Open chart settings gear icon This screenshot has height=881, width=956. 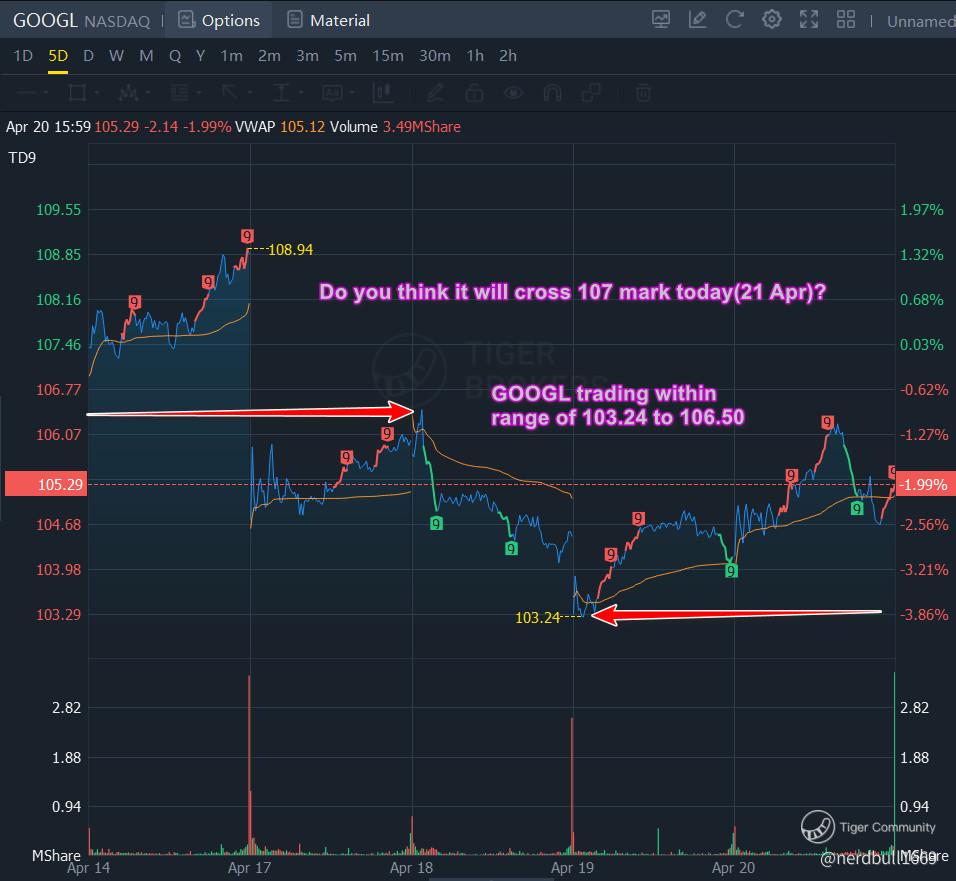pyautogui.click(x=772, y=20)
